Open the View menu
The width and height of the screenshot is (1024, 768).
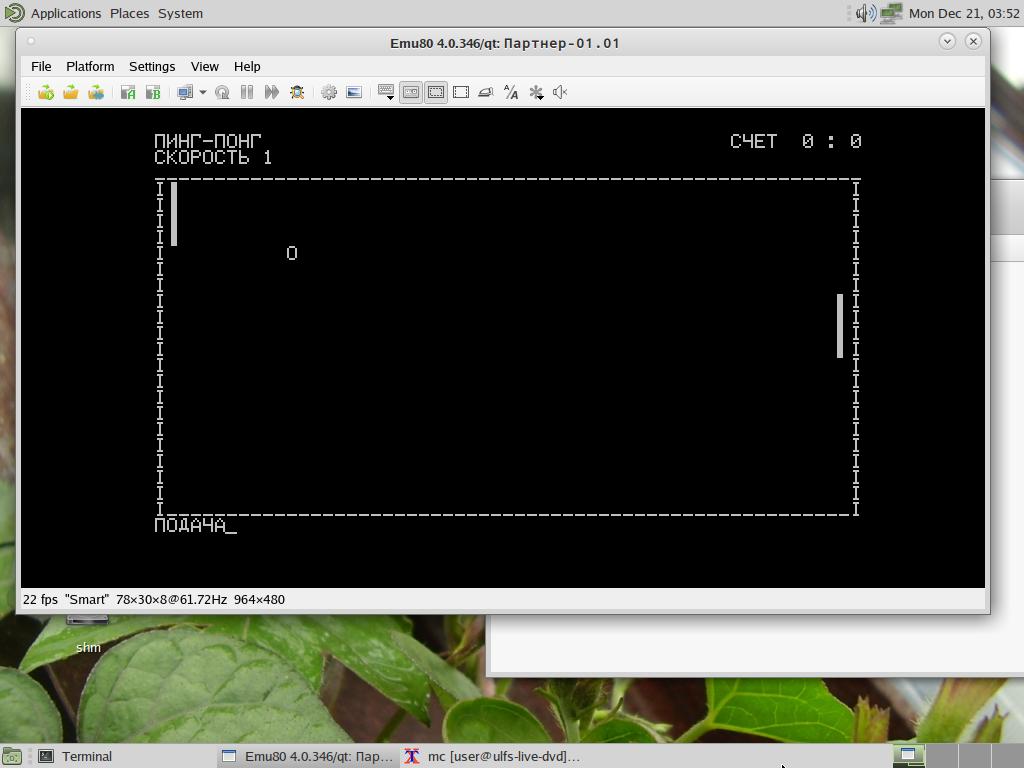pos(204,66)
